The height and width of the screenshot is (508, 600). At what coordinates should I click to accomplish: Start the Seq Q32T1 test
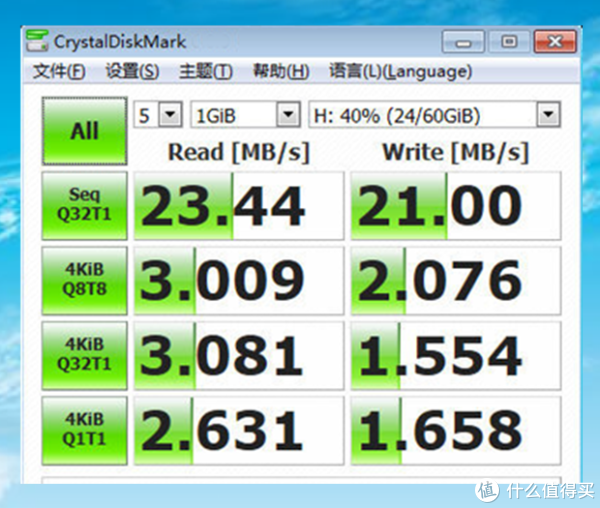point(85,206)
